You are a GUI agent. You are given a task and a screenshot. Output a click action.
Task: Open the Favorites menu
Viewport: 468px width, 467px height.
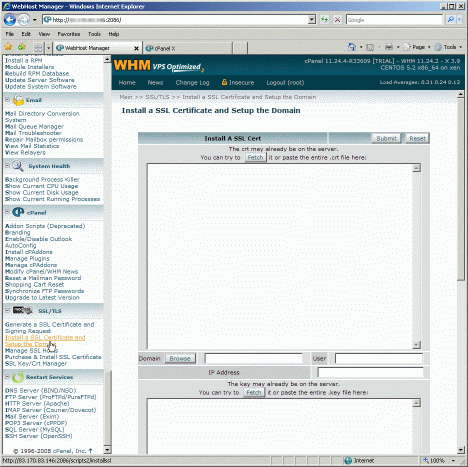pyautogui.click(x=69, y=34)
